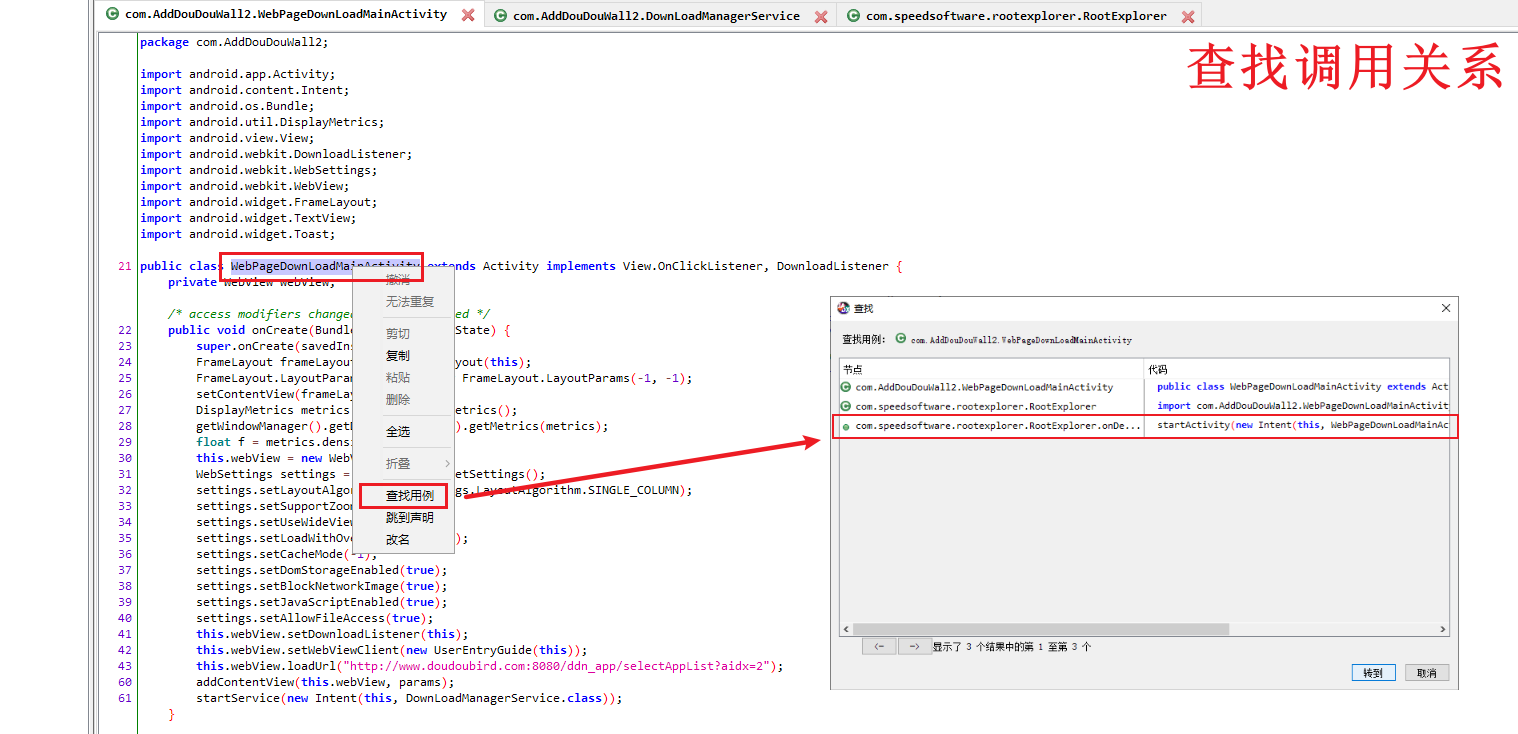Click line 'package com.AddDouDouWall2;'
The image size is (1518, 734).
(234, 42)
